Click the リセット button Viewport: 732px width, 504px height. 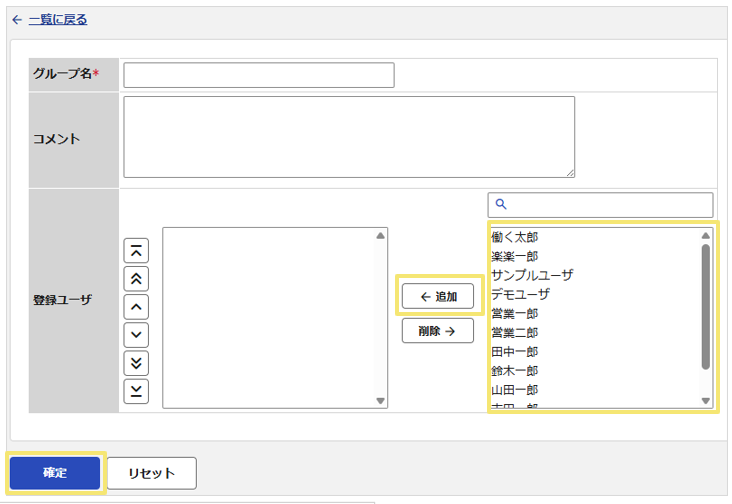pos(152,473)
